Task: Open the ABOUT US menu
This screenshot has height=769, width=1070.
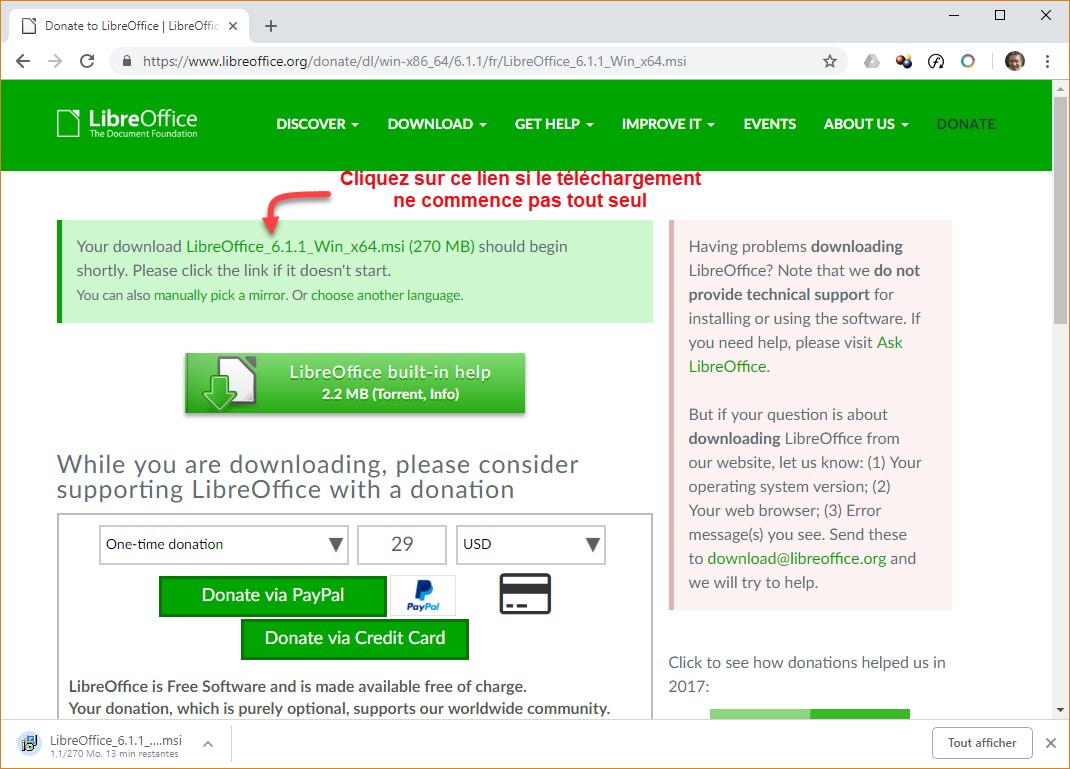Action: pos(866,124)
